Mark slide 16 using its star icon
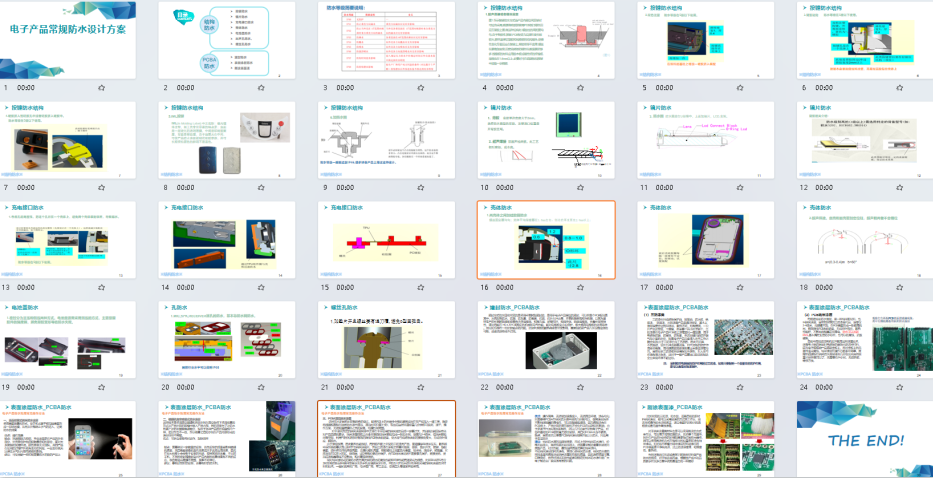Viewport: 933px width, 478px height. click(x=581, y=288)
